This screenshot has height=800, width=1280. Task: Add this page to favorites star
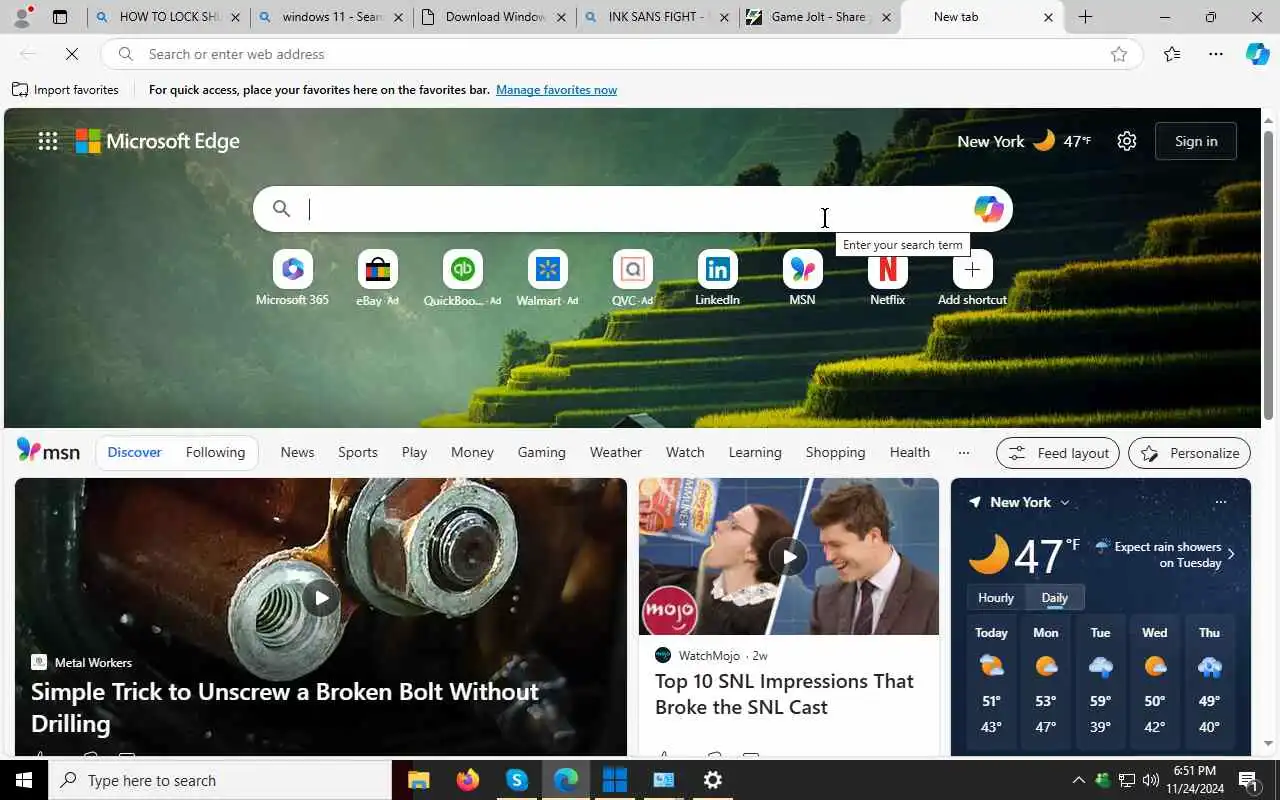1119,54
